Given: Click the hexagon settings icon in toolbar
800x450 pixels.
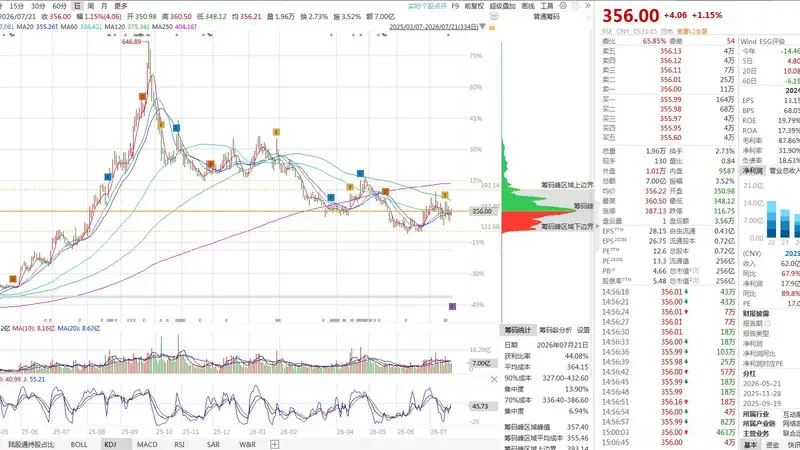Looking at the screenshot, I should 563,6.
